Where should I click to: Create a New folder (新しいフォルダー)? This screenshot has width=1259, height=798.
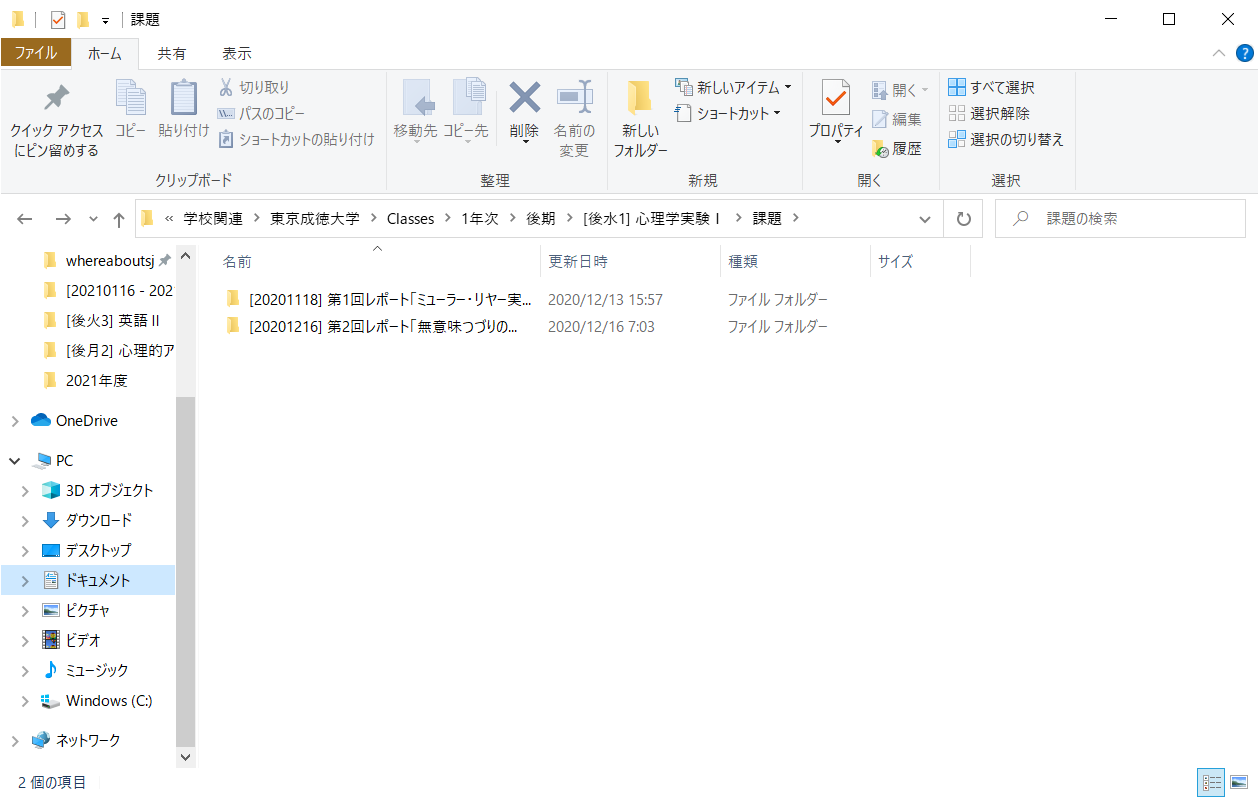[640, 118]
